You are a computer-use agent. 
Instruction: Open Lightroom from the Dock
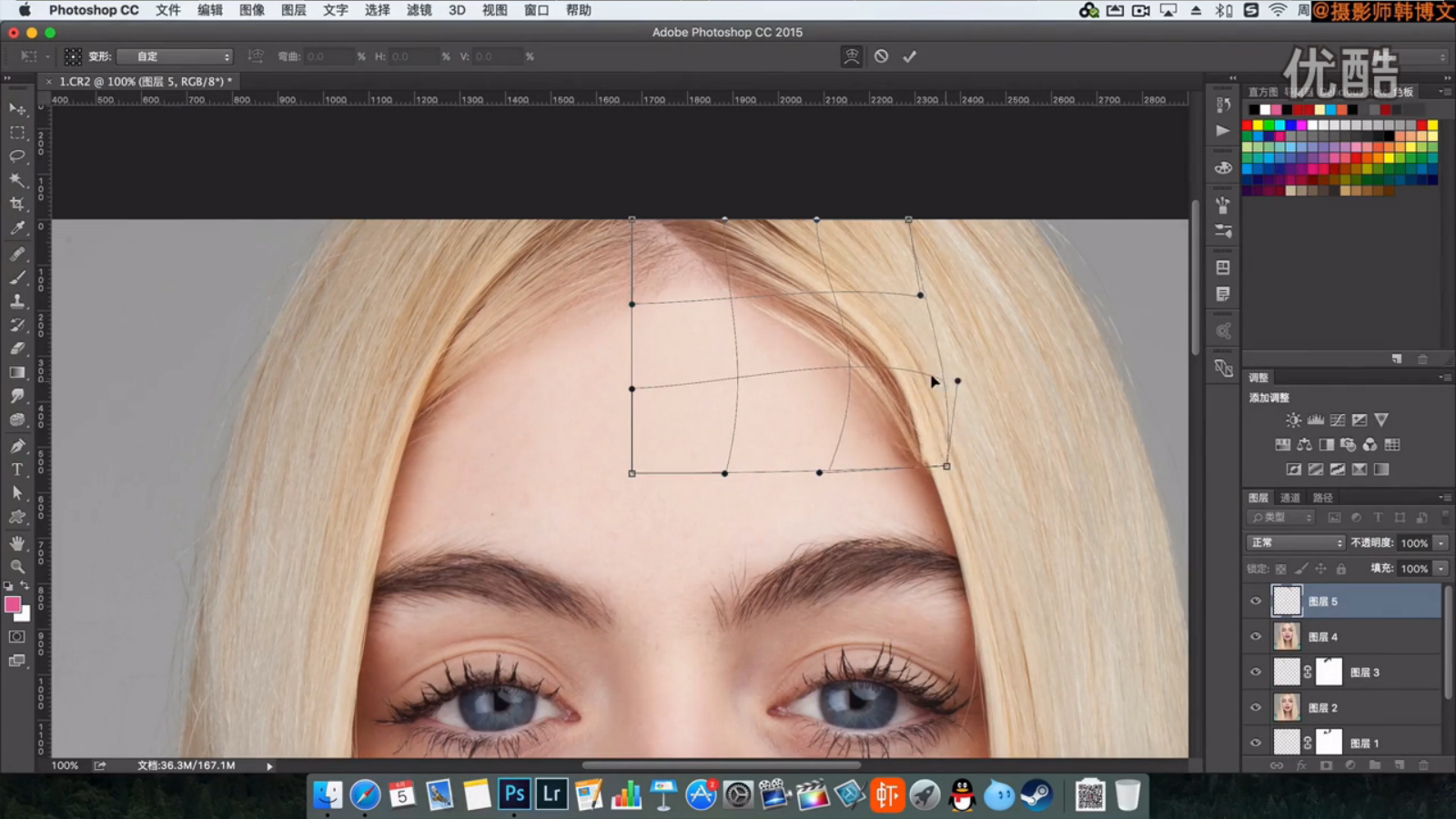coord(551,794)
